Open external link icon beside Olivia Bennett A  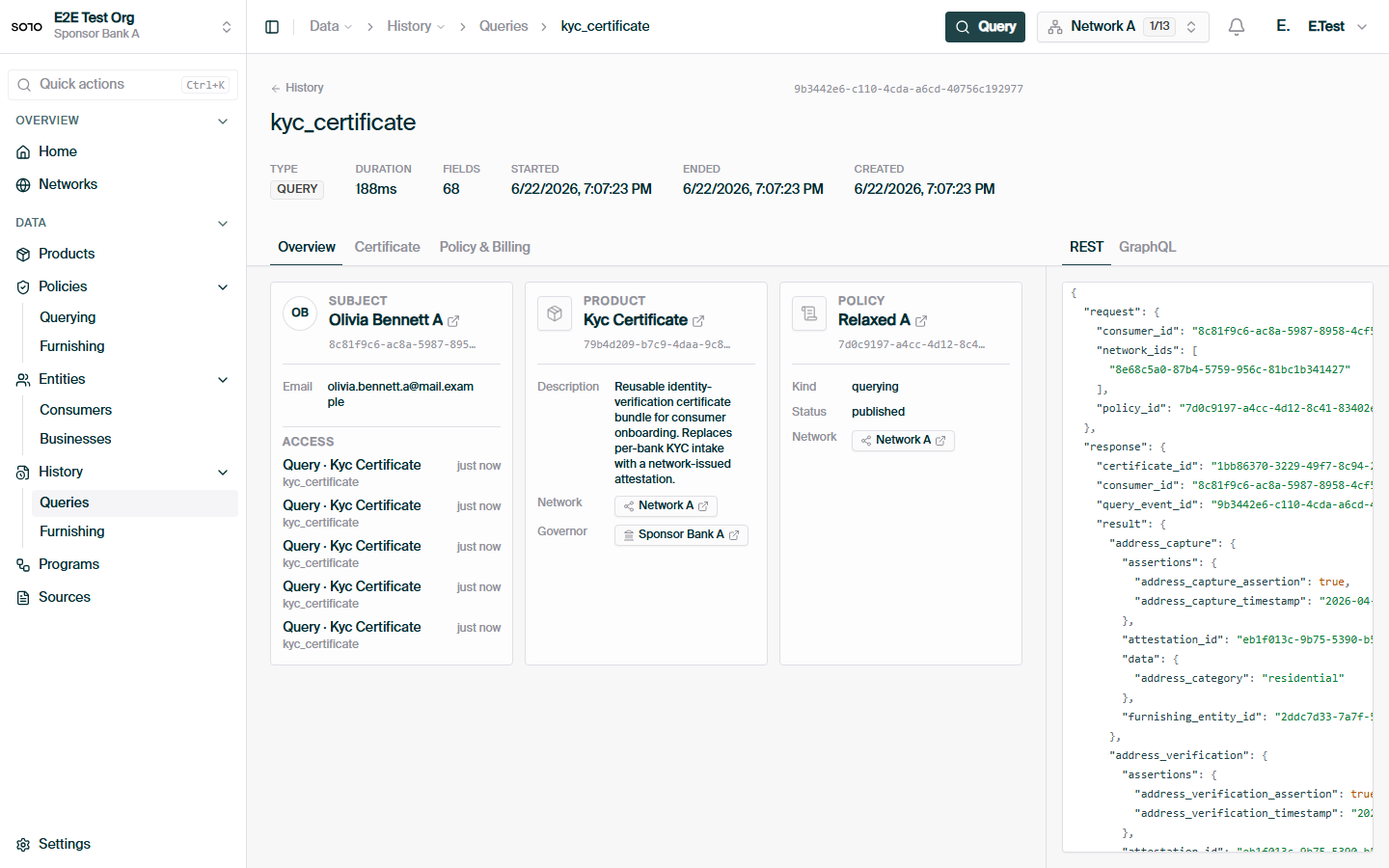coord(453,321)
